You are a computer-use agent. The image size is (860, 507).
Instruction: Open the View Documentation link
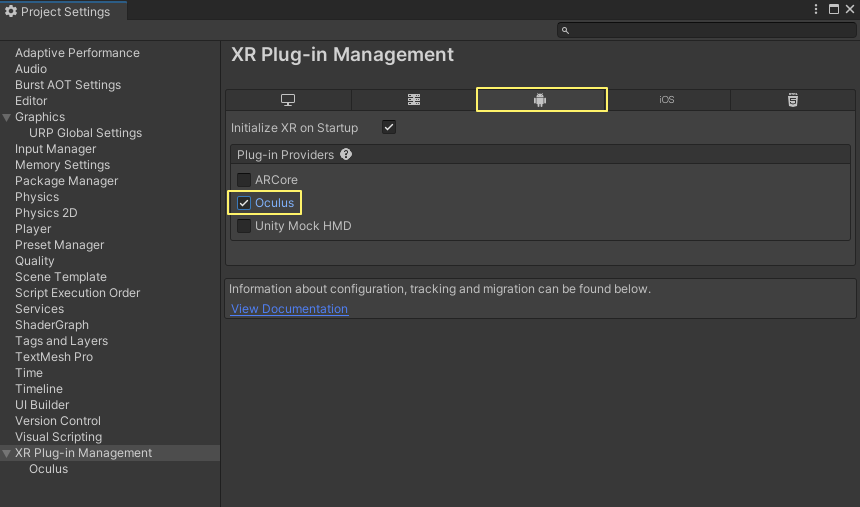pyautogui.click(x=289, y=309)
